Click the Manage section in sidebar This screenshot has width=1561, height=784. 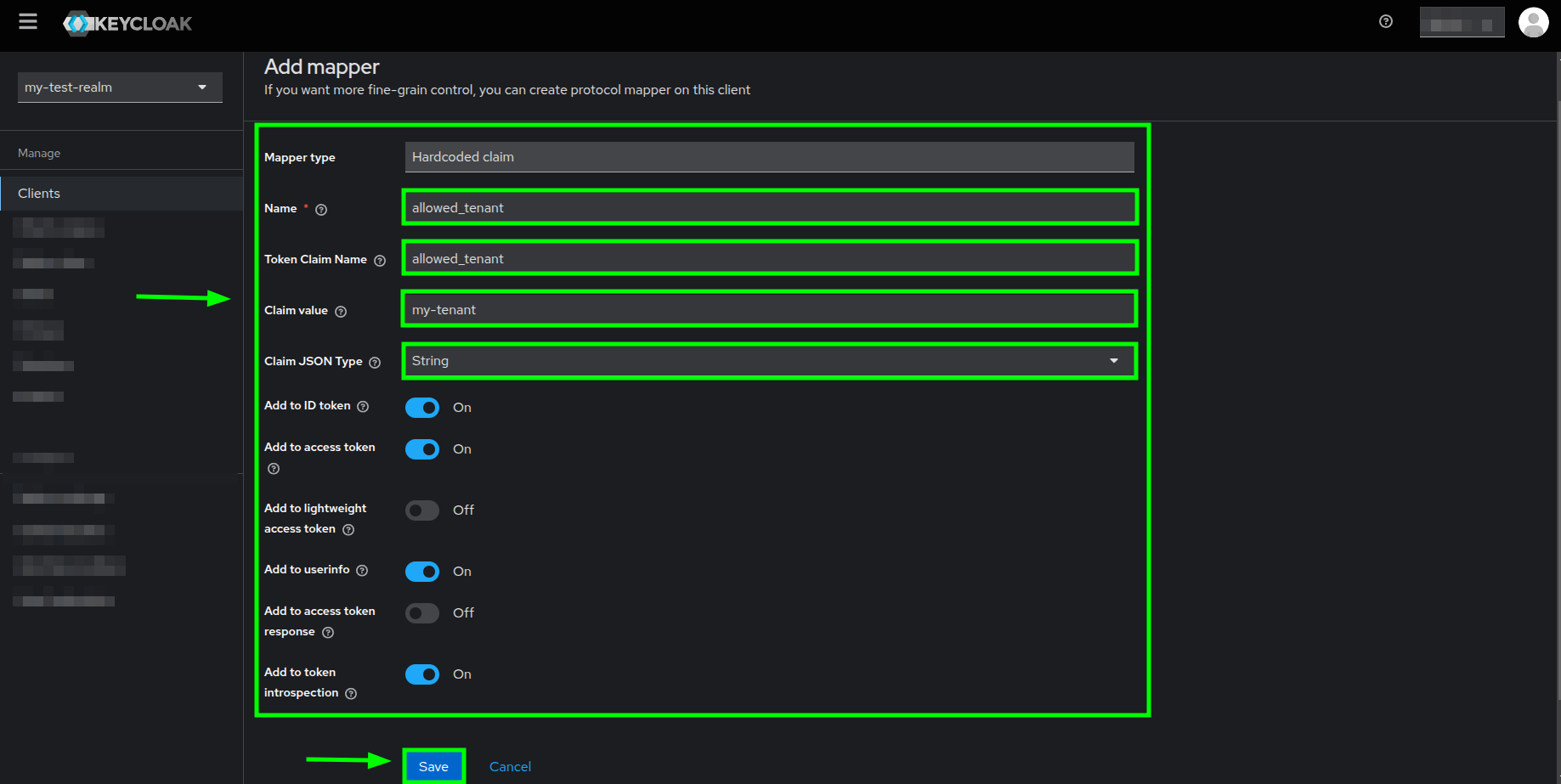point(38,152)
